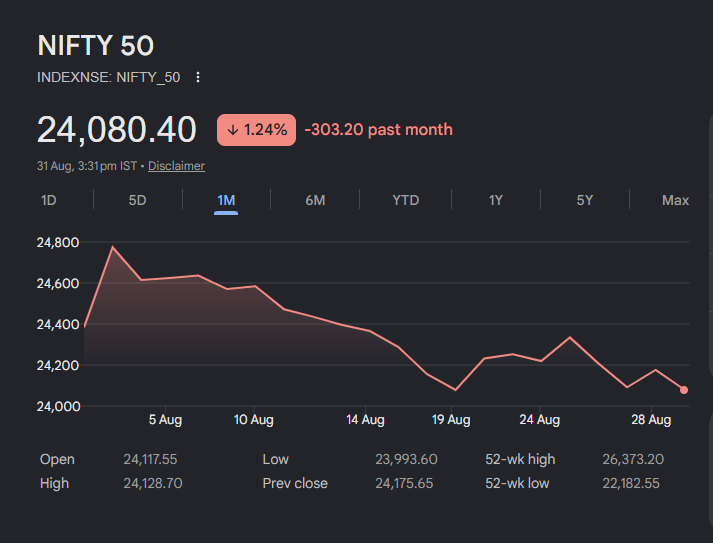Image resolution: width=713 pixels, height=543 pixels.
Task: Click the 52-wk low value 22,182.55
Action: (x=631, y=483)
